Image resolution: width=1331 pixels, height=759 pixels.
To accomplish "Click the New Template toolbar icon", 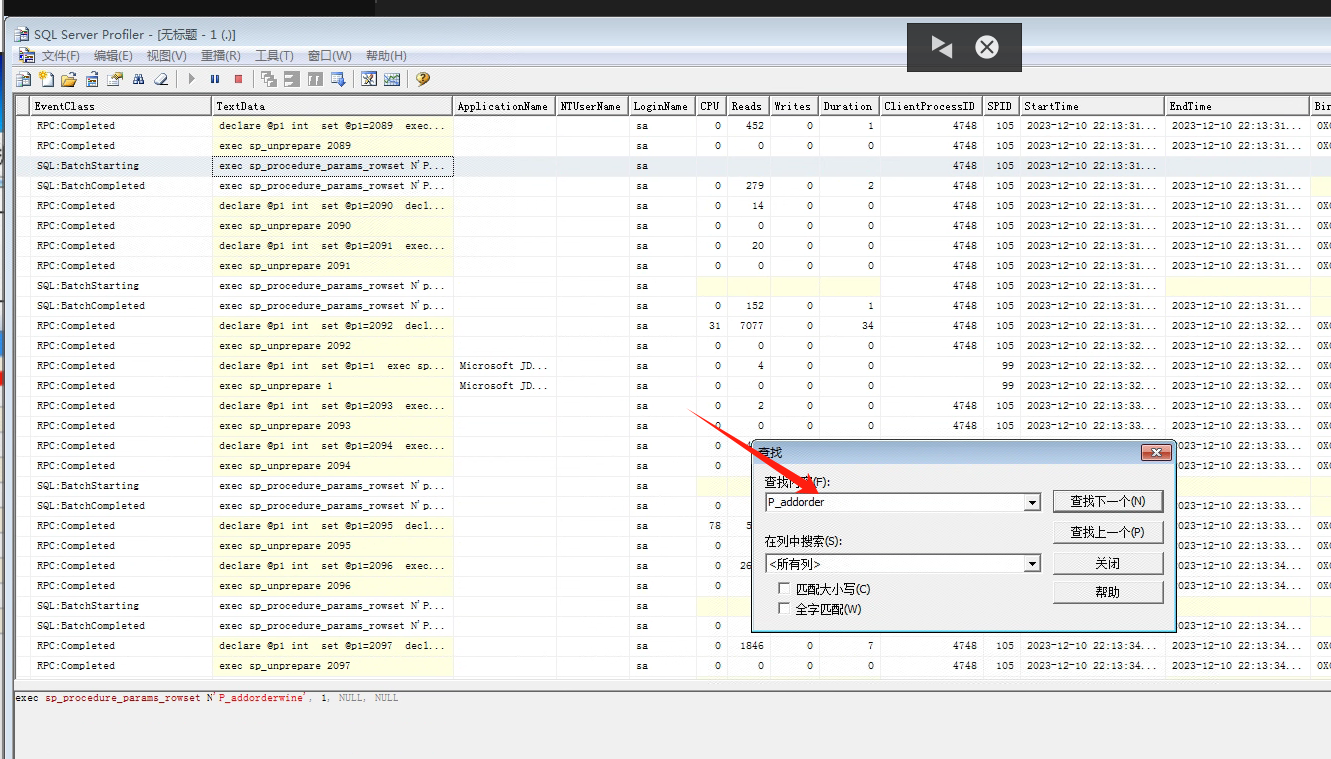I will pyautogui.click(x=46, y=79).
